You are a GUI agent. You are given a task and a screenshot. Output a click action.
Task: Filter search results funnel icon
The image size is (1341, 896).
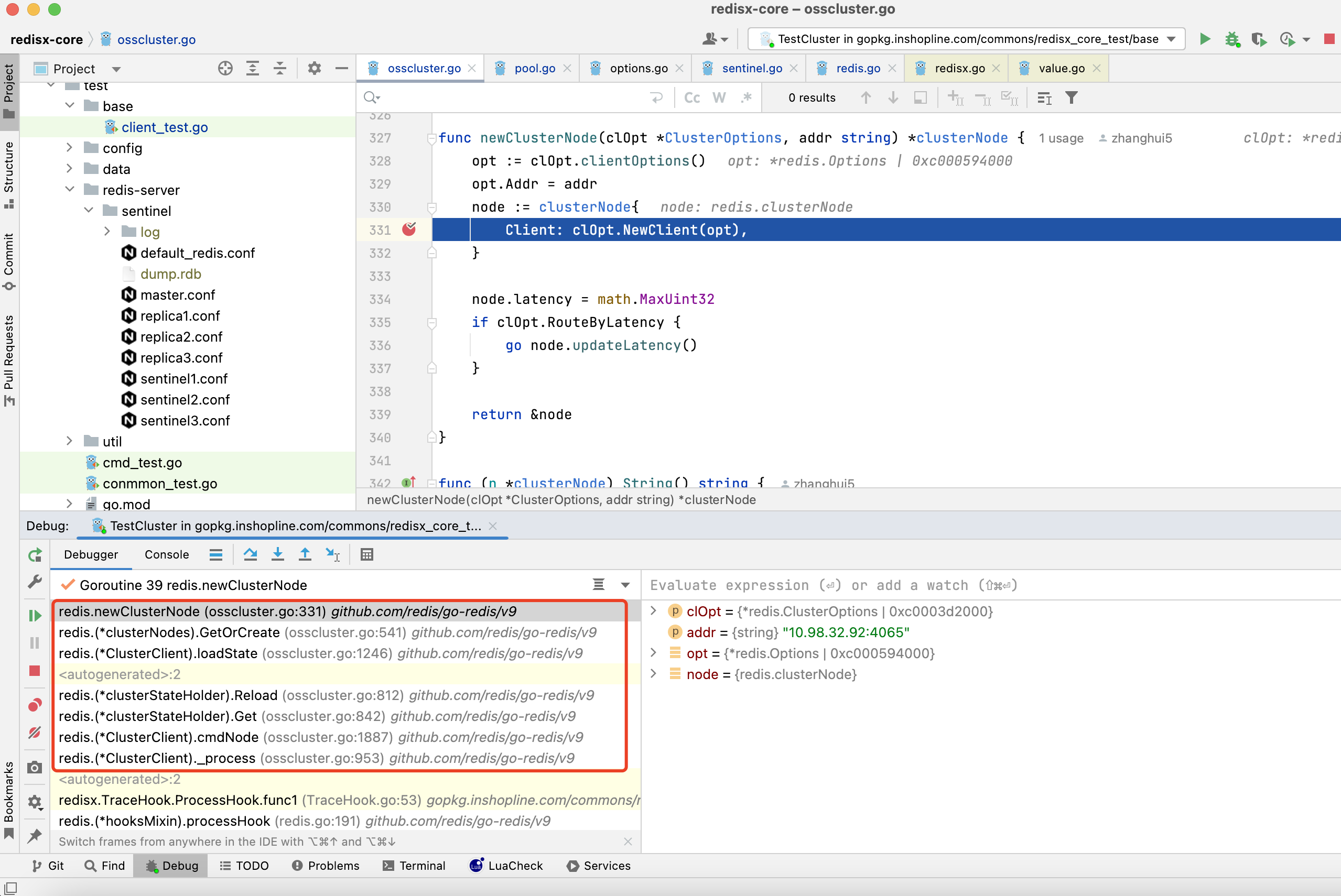(x=1072, y=97)
